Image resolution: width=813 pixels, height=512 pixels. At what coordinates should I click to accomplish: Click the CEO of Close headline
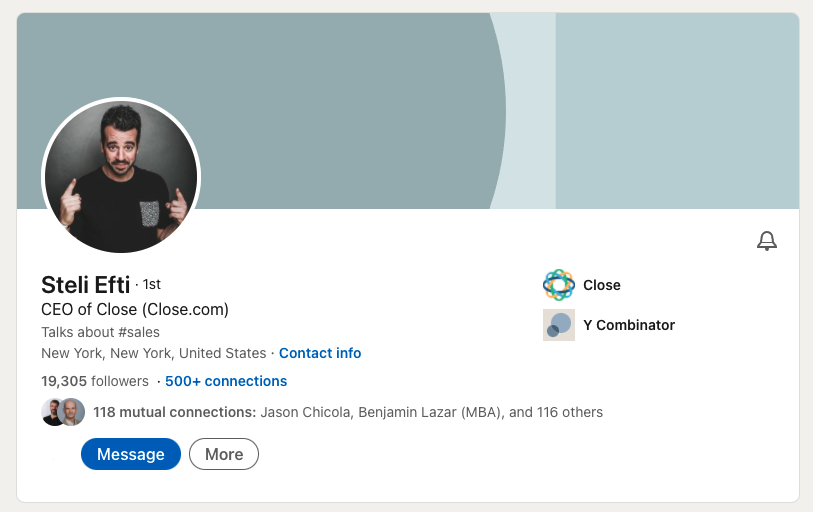click(x=135, y=310)
